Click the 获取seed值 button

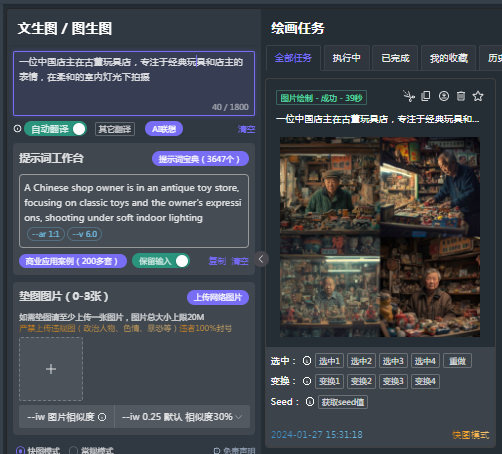click(x=343, y=402)
